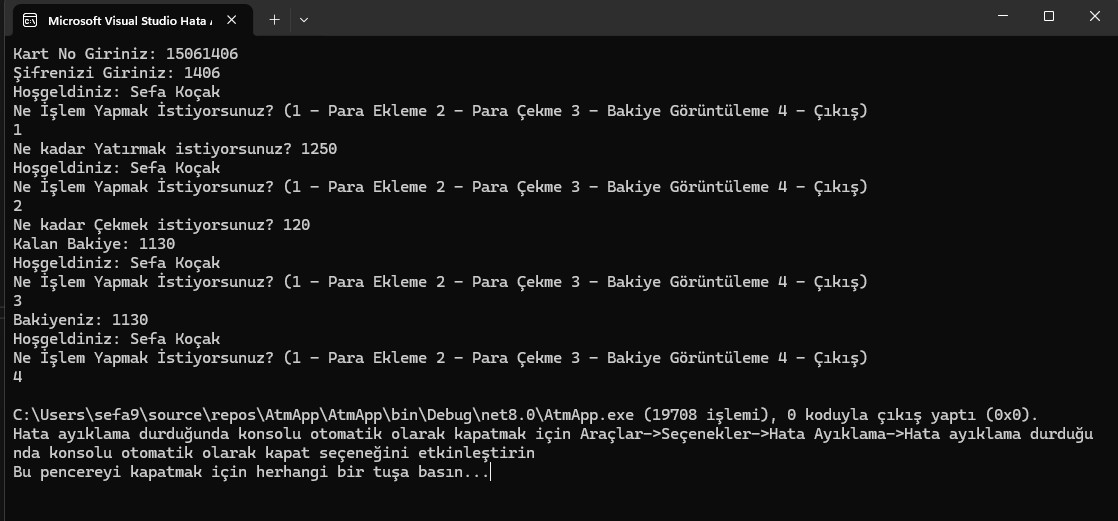Click the Şifrenizi Giriniz password line
1118x521 pixels.
coord(116,73)
